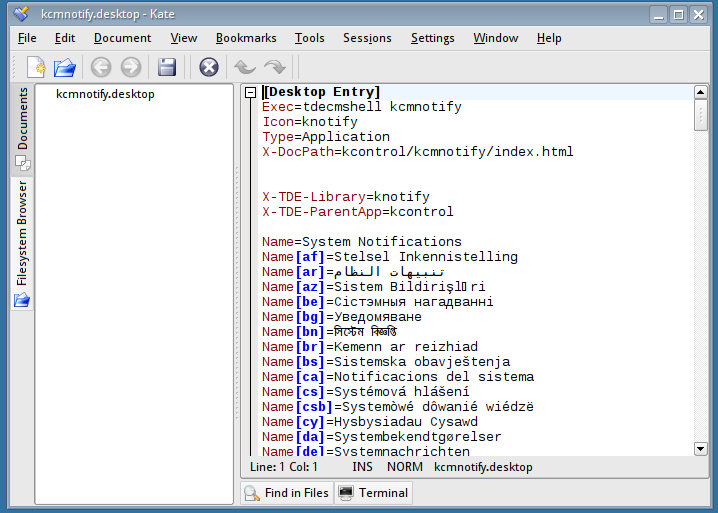This screenshot has width=718, height=513.
Task: Click the X-DocPath line
Action: tap(418, 152)
